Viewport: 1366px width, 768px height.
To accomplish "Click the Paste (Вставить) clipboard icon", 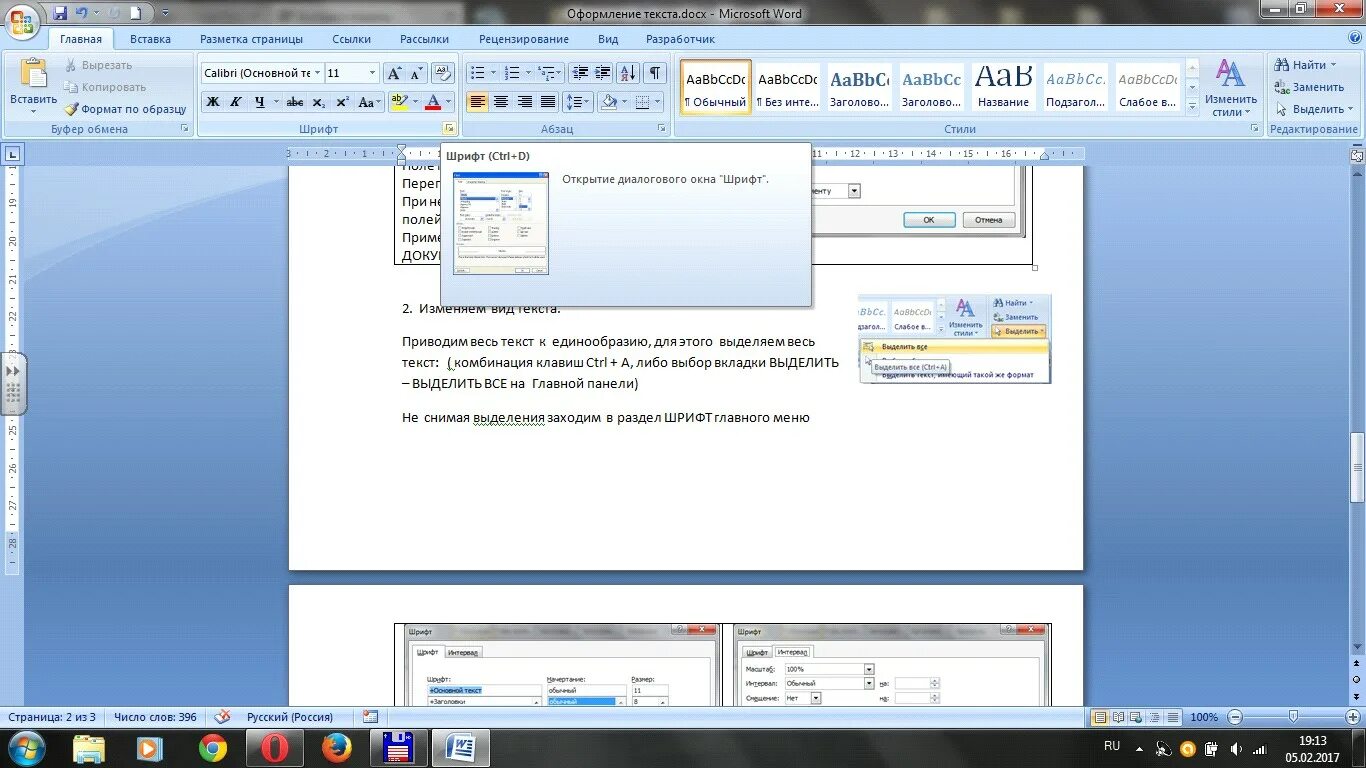I will coord(34,74).
